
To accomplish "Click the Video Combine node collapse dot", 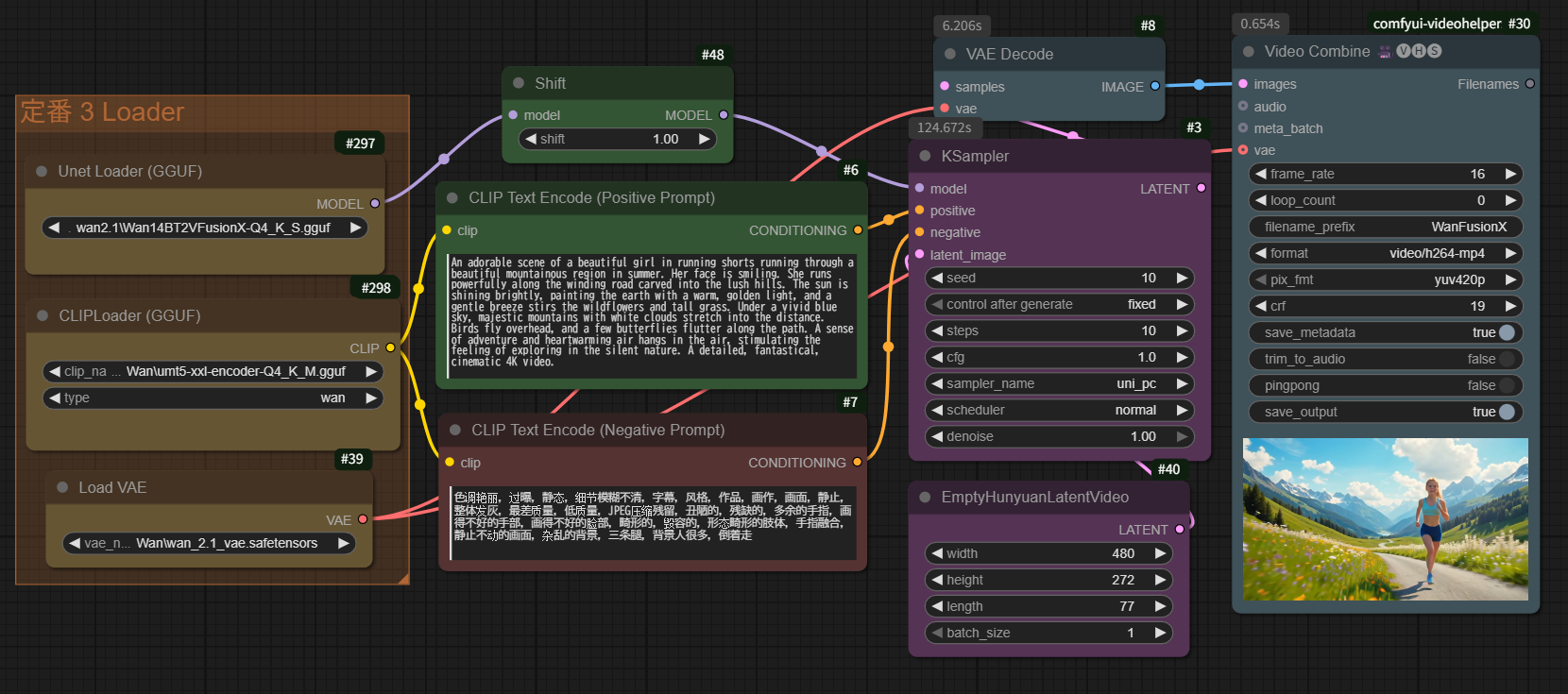I will (x=1249, y=52).
